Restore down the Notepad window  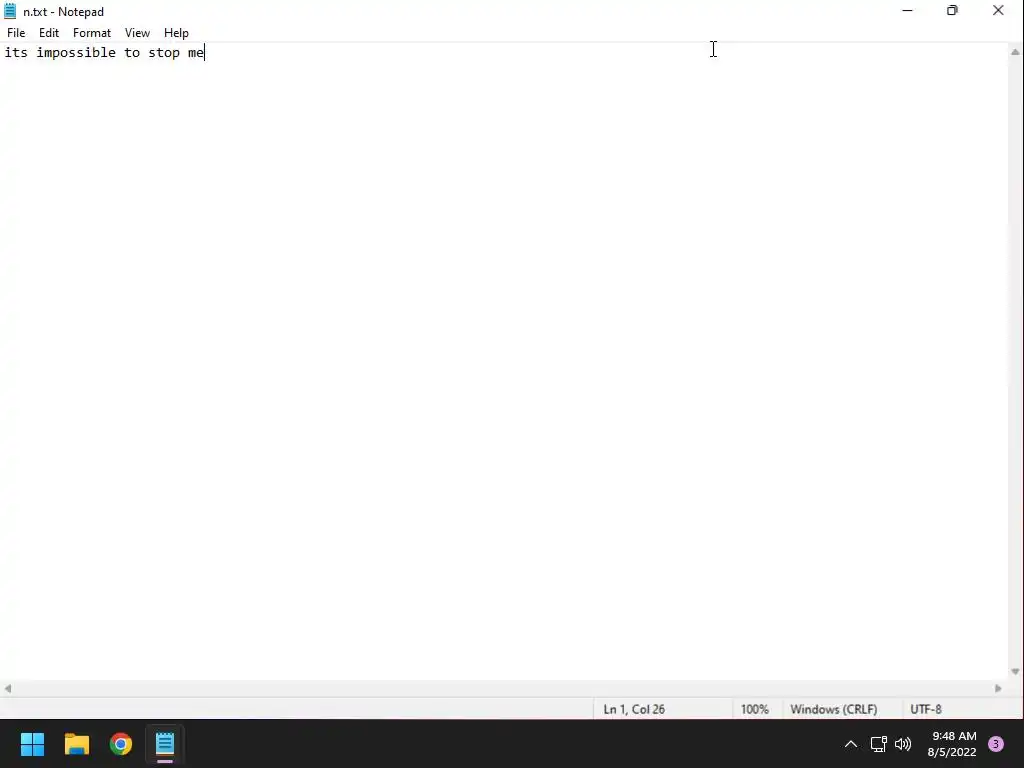952,10
